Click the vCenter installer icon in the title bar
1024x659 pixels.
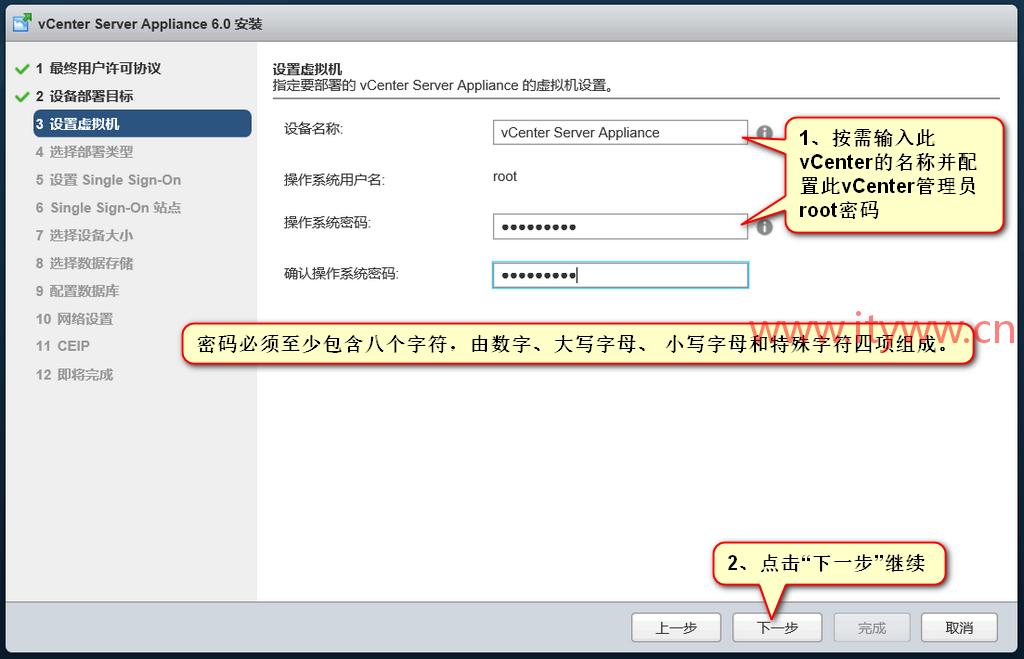[x=22, y=23]
